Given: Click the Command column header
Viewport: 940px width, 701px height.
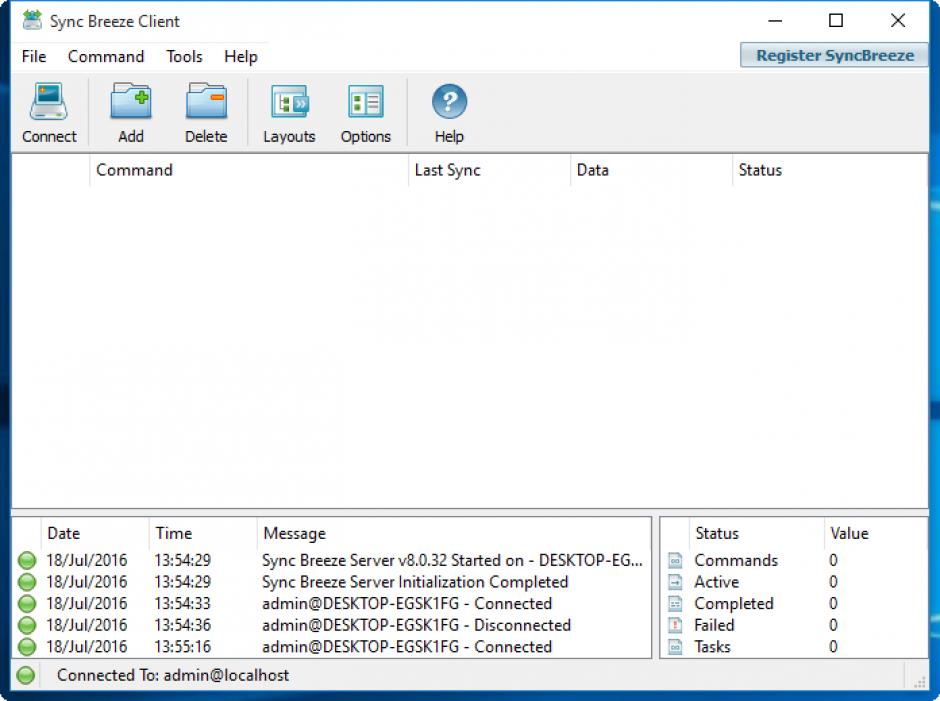Looking at the screenshot, I should point(135,170).
